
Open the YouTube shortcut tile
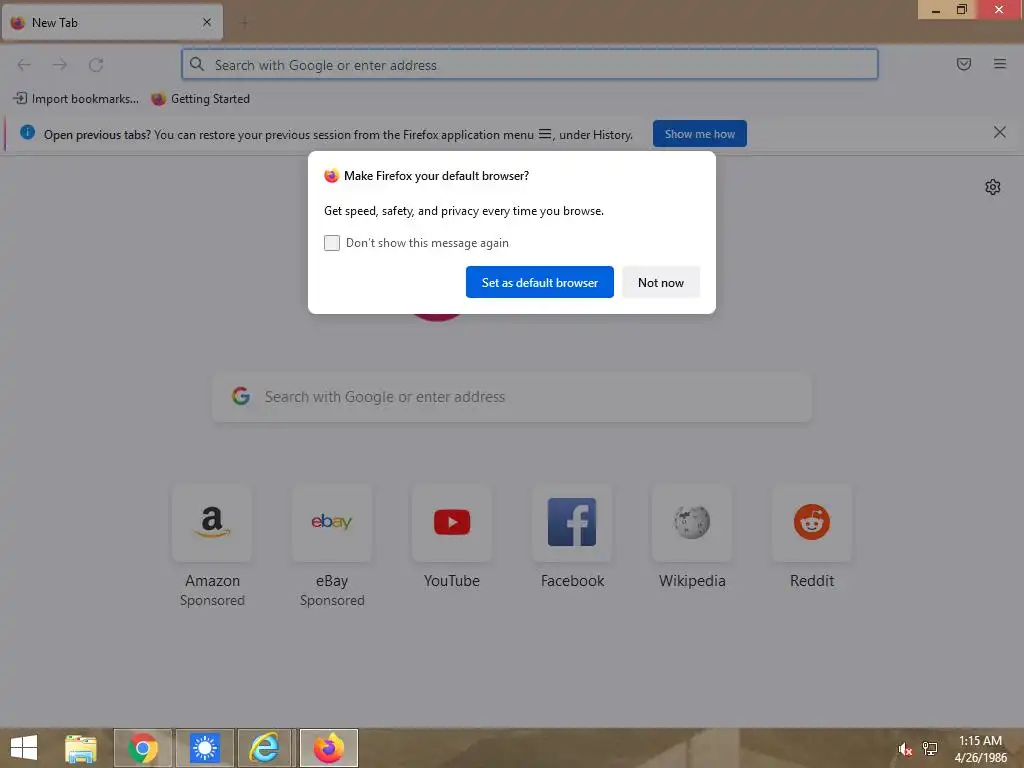[x=451, y=523]
